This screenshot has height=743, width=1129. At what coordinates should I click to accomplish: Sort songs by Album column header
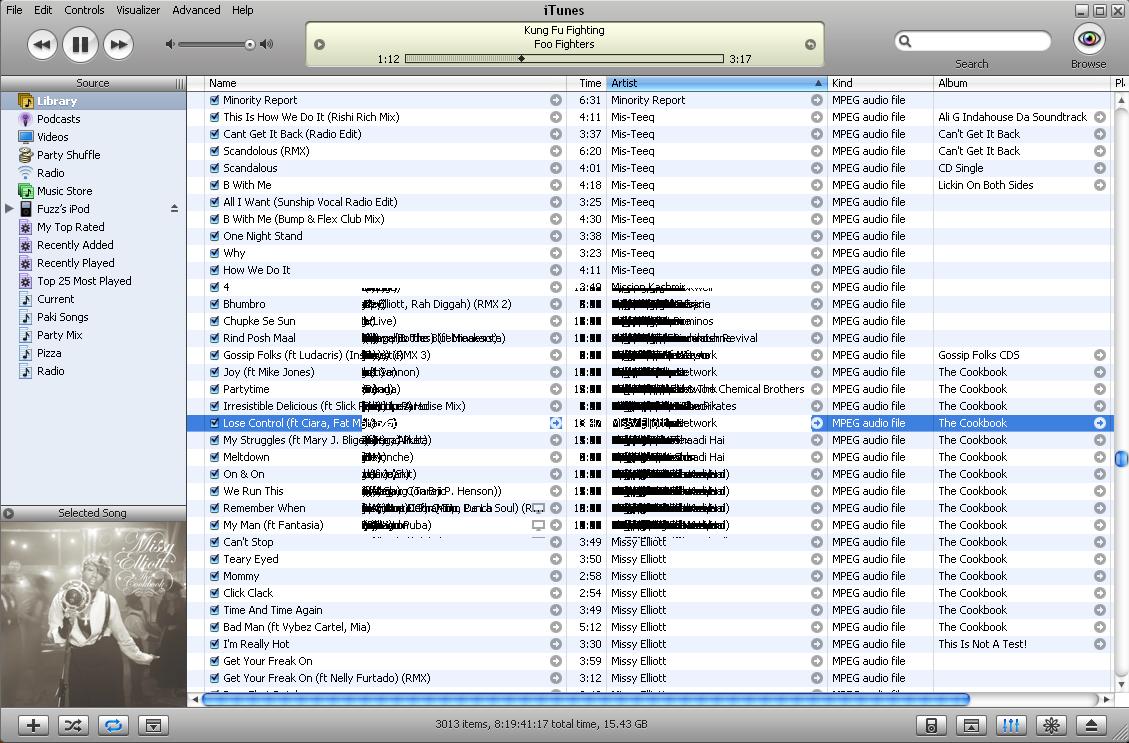[1022, 84]
